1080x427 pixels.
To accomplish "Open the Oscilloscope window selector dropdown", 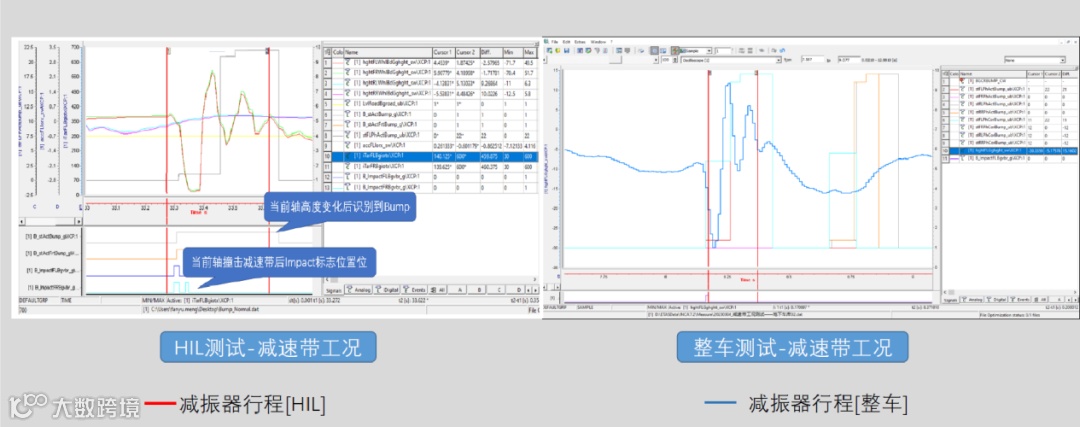I will [x=731, y=60].
